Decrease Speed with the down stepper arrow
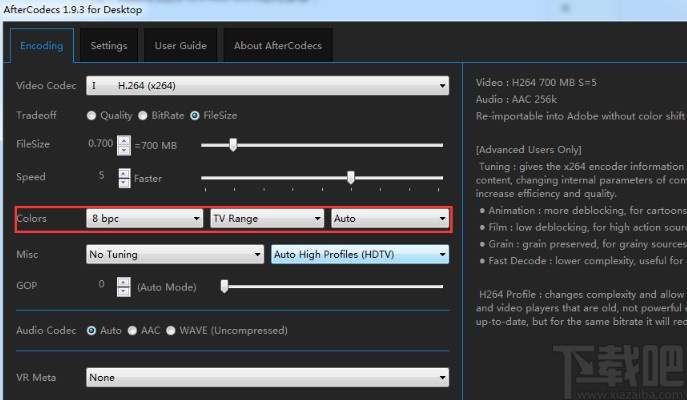This screenshot has height=400, width=687. pyautogui.click(x=124, y=183)
